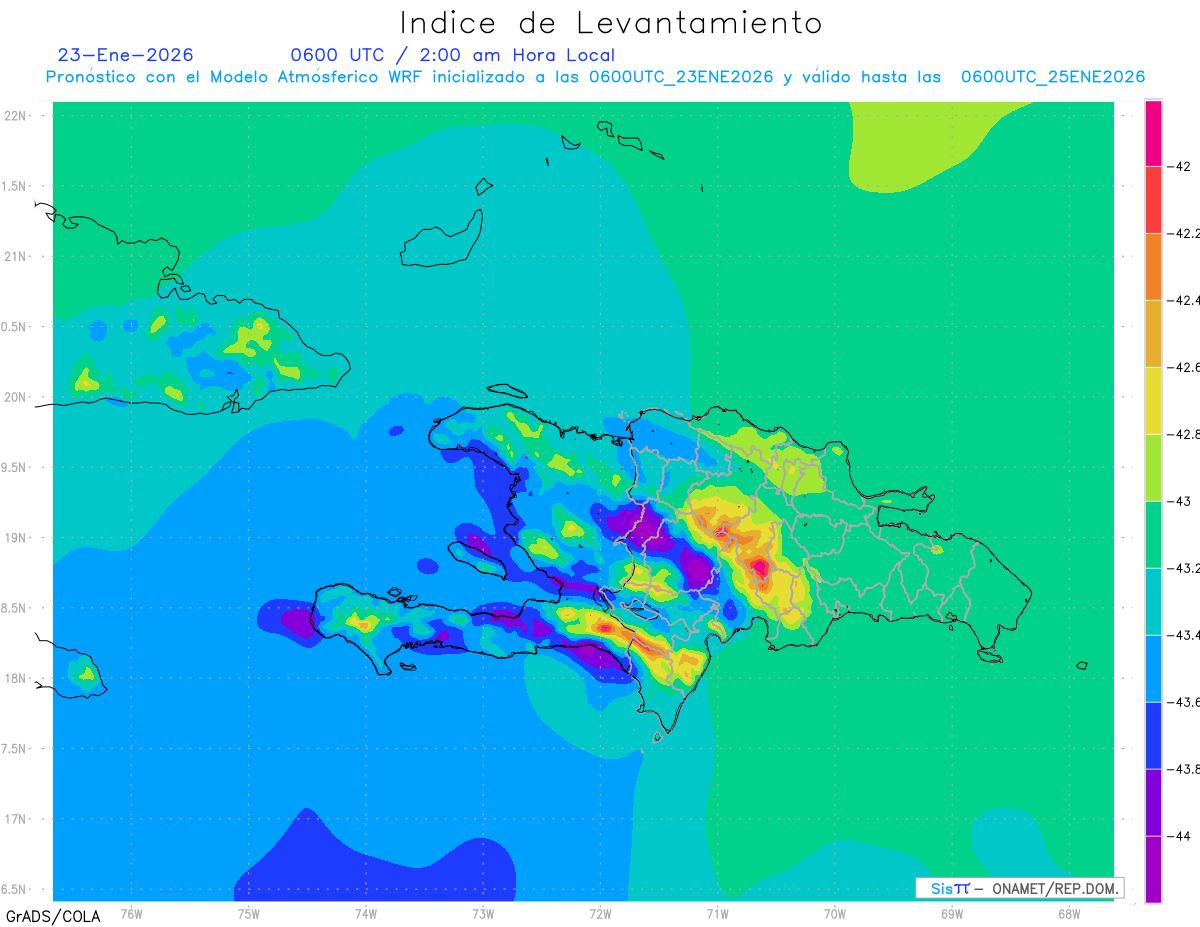
Task: Click the '76W' longitude label
Action: click(x=131, y=914)
